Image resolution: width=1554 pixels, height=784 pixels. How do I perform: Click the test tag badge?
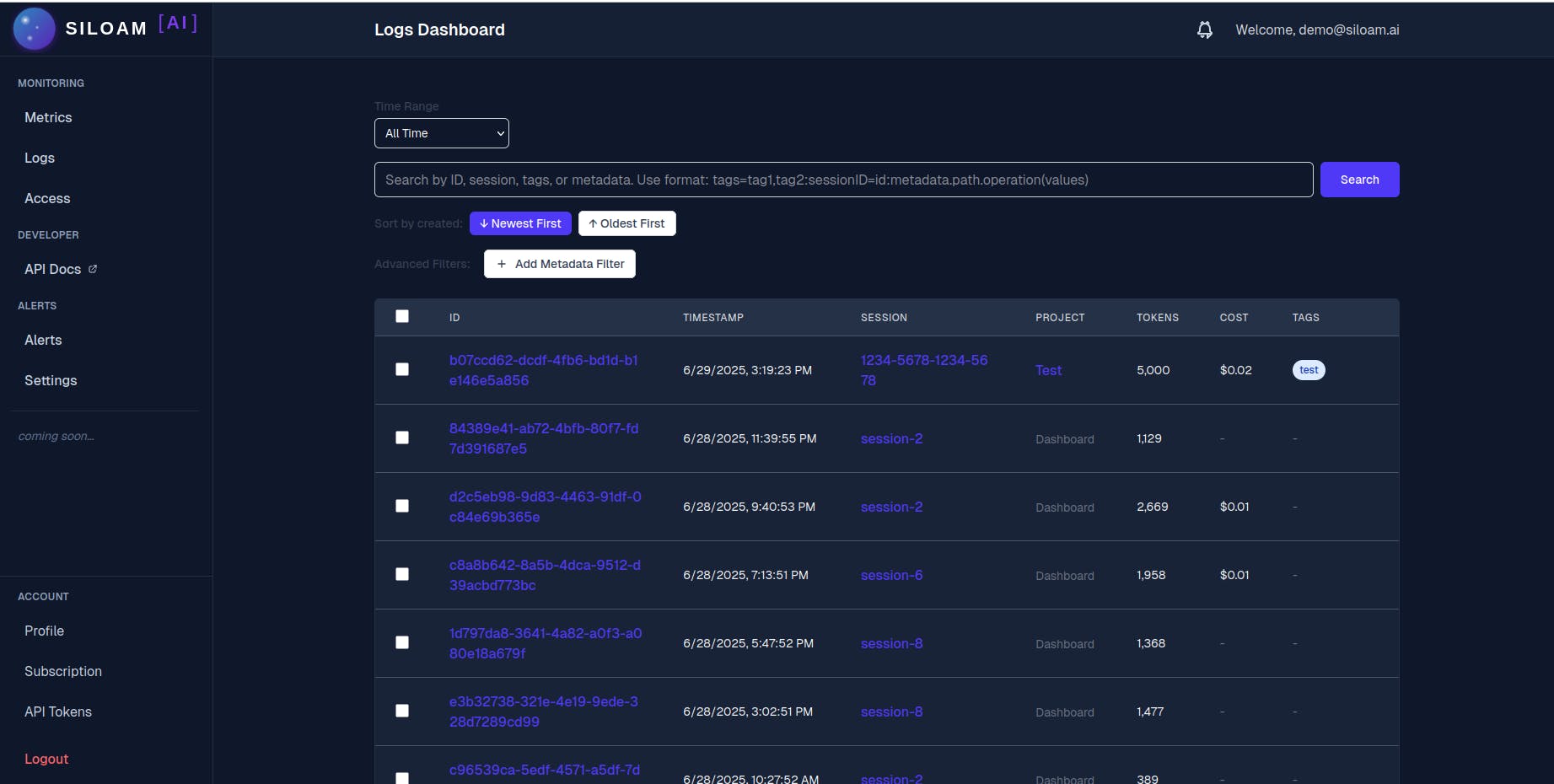tap(1309, 370)
